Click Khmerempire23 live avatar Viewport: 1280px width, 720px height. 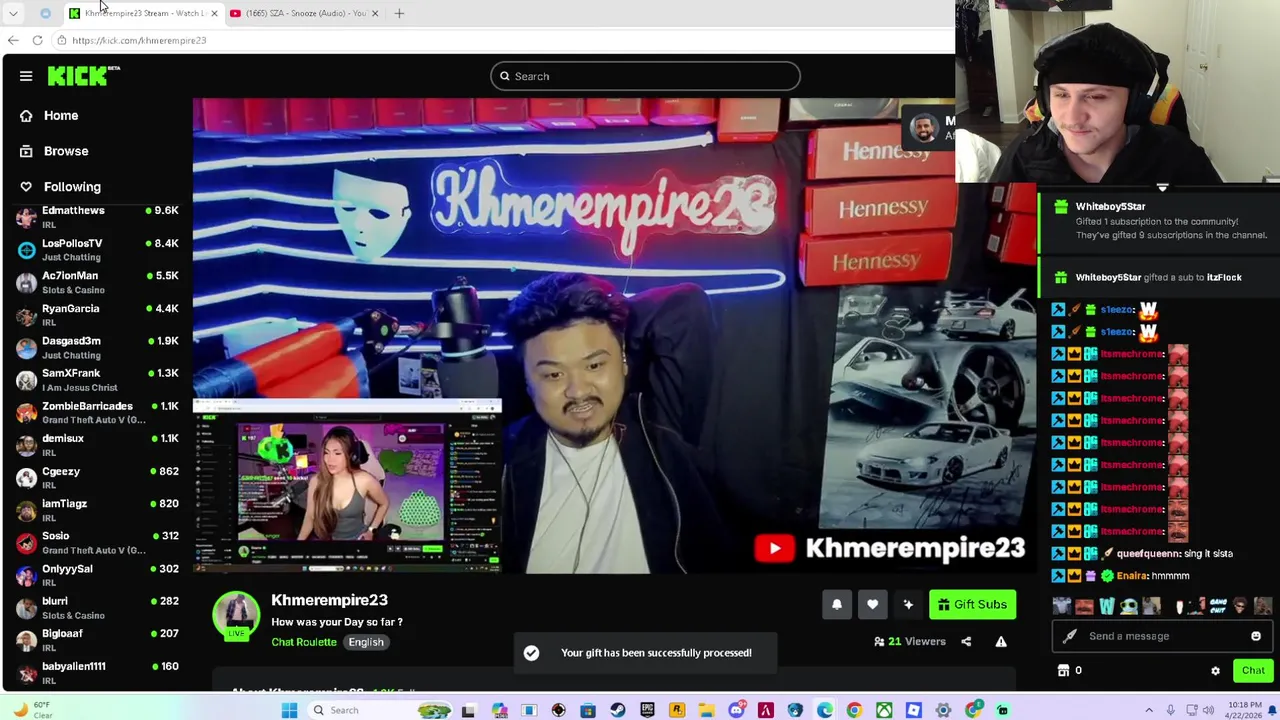tap(236, 615)
